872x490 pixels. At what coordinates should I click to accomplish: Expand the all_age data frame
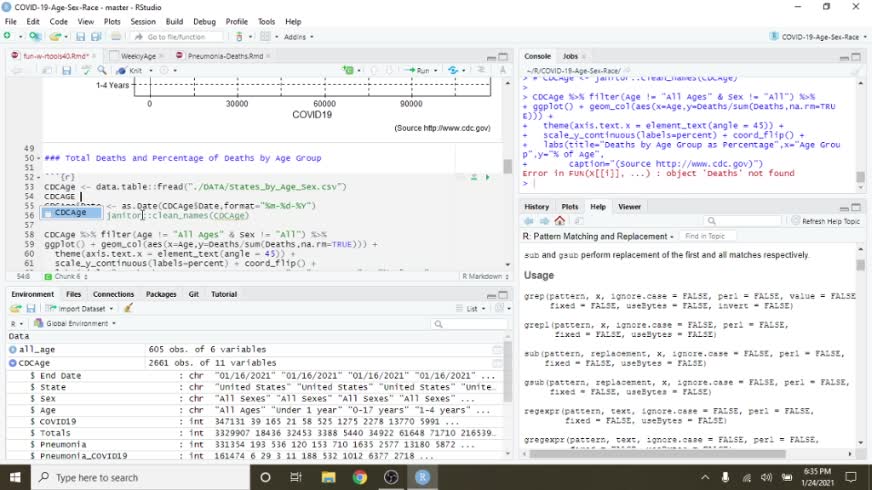click(x=13, y=349)
